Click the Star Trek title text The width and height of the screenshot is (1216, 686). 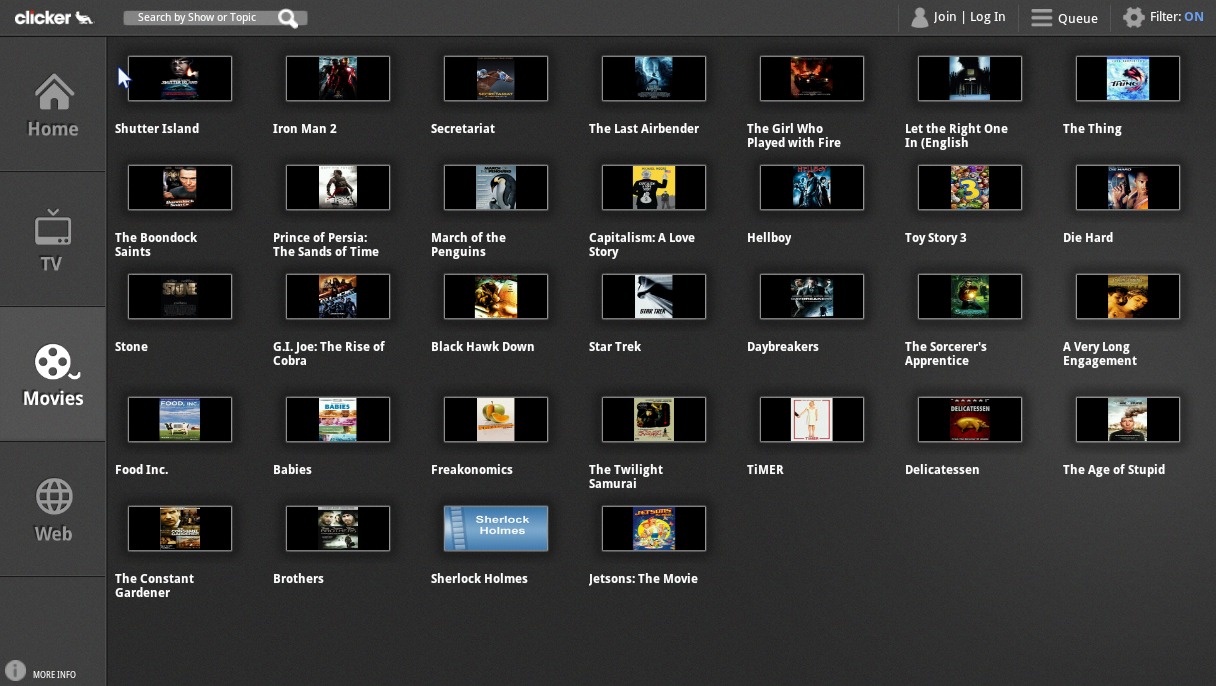coord(615,346)
